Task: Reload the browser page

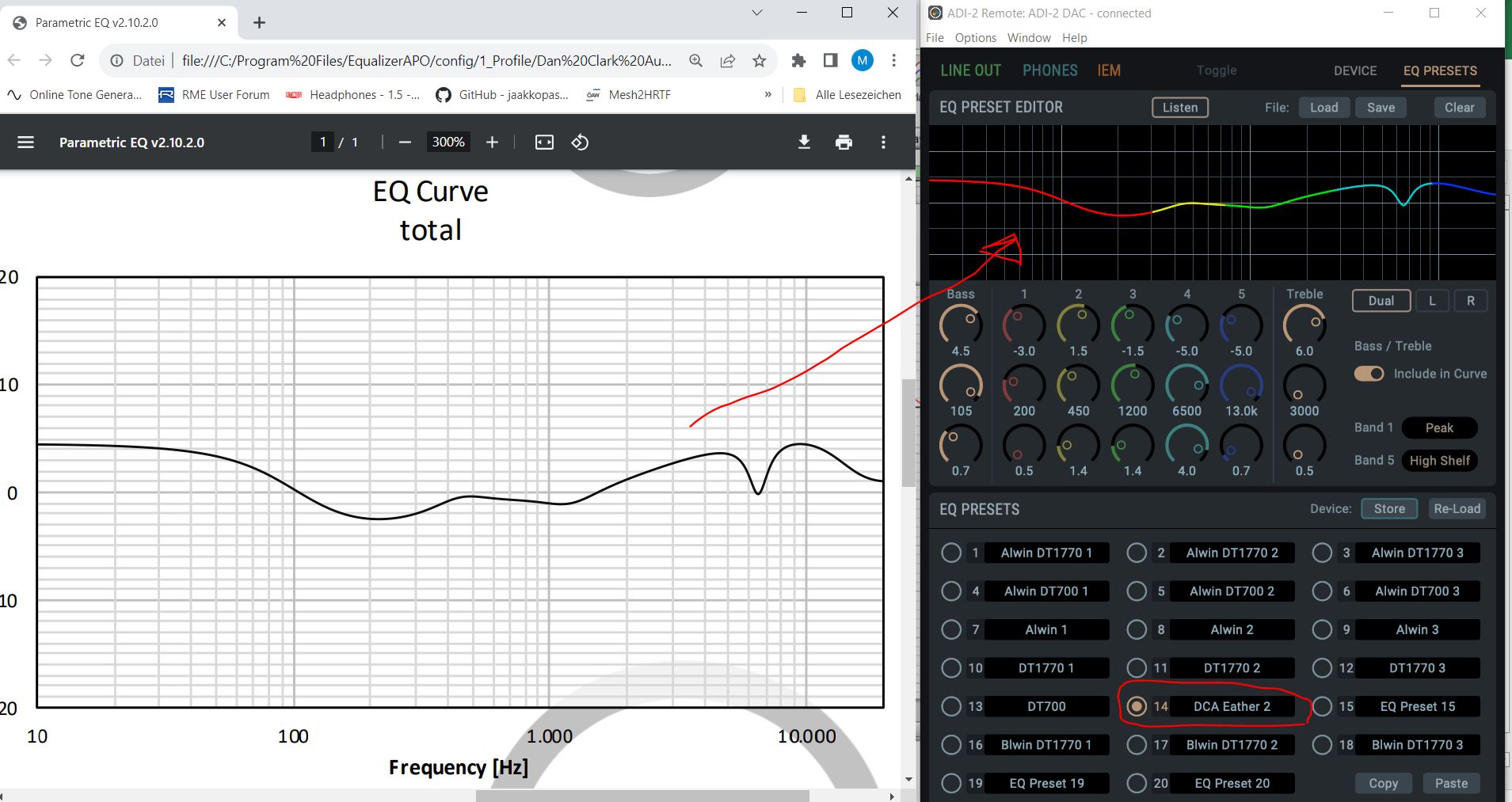Action: click(x=78, y=60)
